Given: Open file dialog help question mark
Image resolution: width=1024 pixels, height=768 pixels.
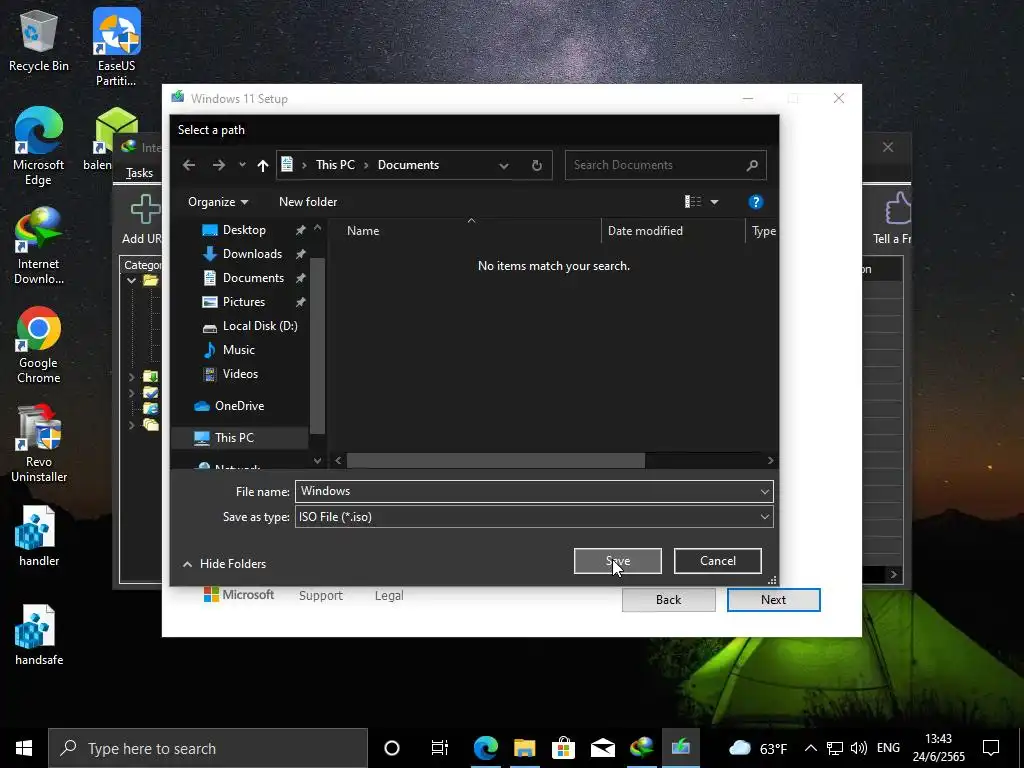Looking at the screenshot, I should 756,202.
